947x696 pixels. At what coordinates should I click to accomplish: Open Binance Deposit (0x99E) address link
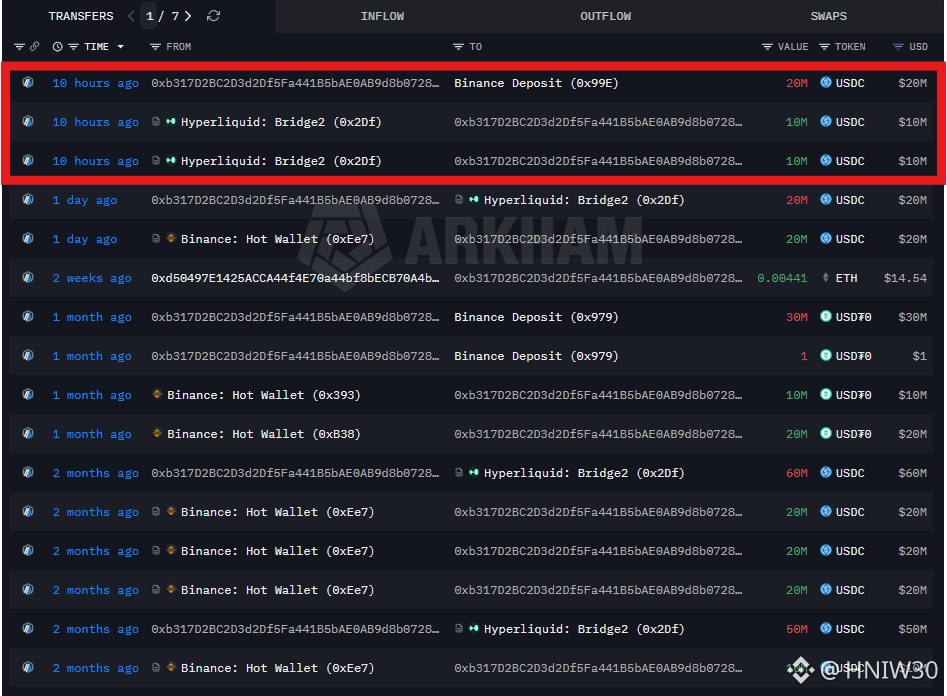pos(536,83)
